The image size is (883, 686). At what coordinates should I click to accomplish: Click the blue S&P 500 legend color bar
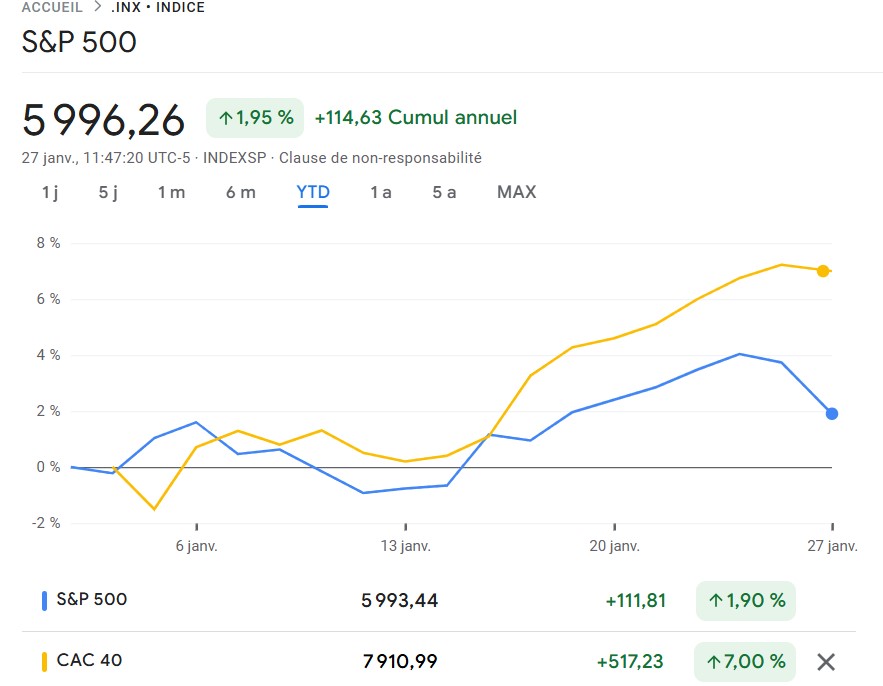click(x=44, y=600)
